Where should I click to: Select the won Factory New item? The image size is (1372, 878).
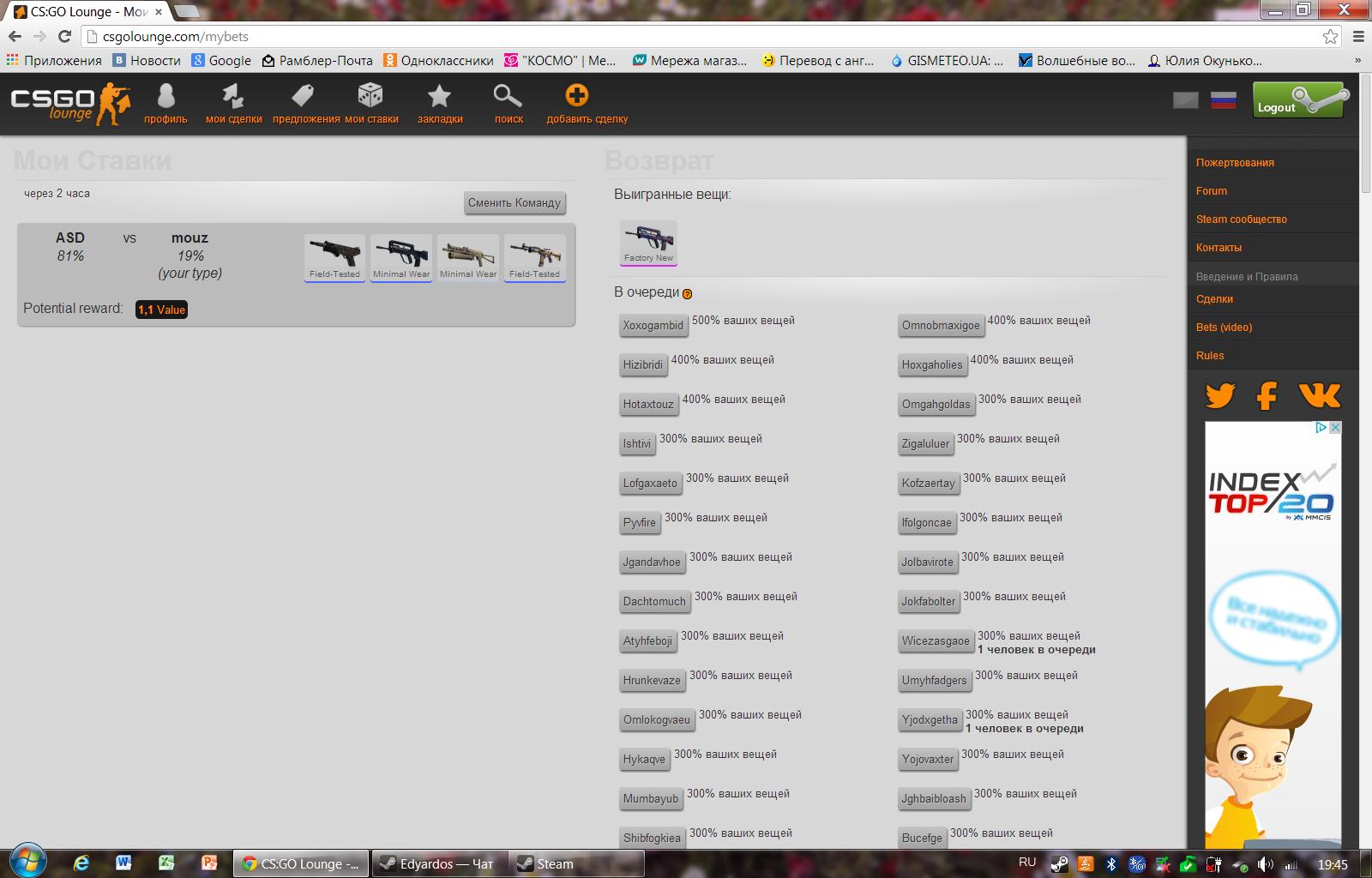click(x=649, y=243)
